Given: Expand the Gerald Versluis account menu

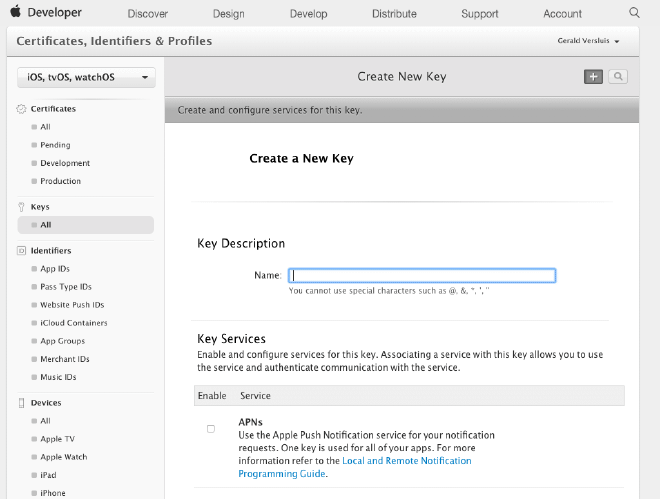Looking at the screenshot, I should [588, 41].
